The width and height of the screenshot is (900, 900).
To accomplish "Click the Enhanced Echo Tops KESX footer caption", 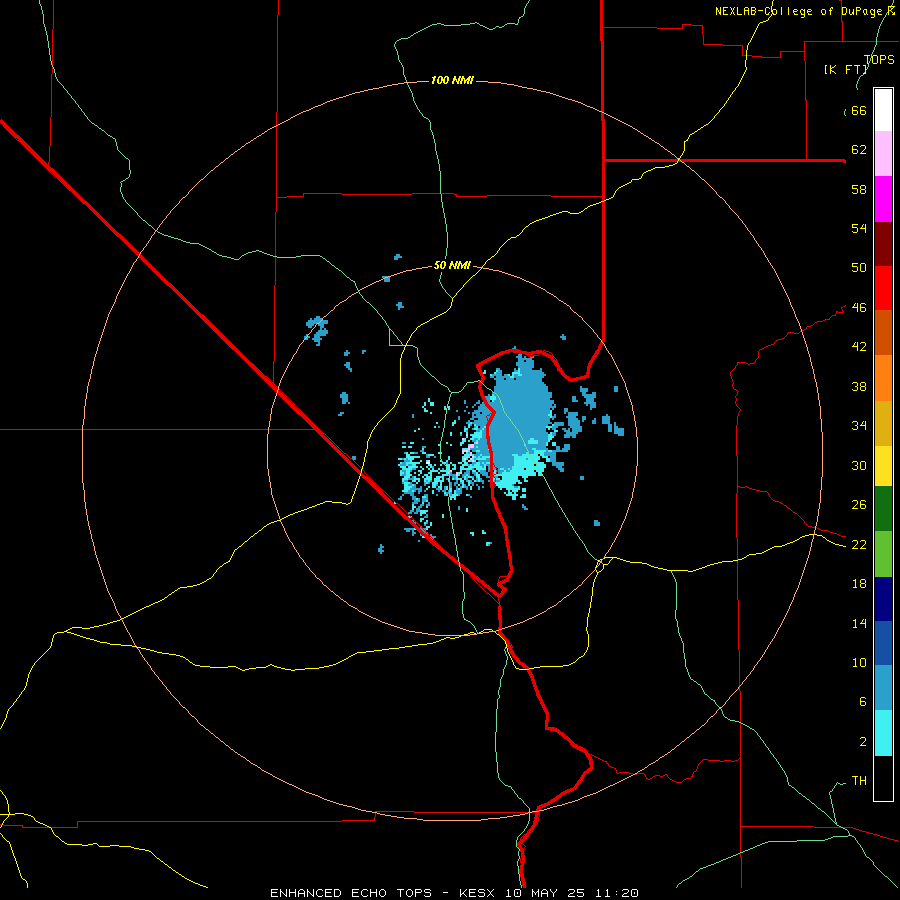I will click(x=454, y=893).
